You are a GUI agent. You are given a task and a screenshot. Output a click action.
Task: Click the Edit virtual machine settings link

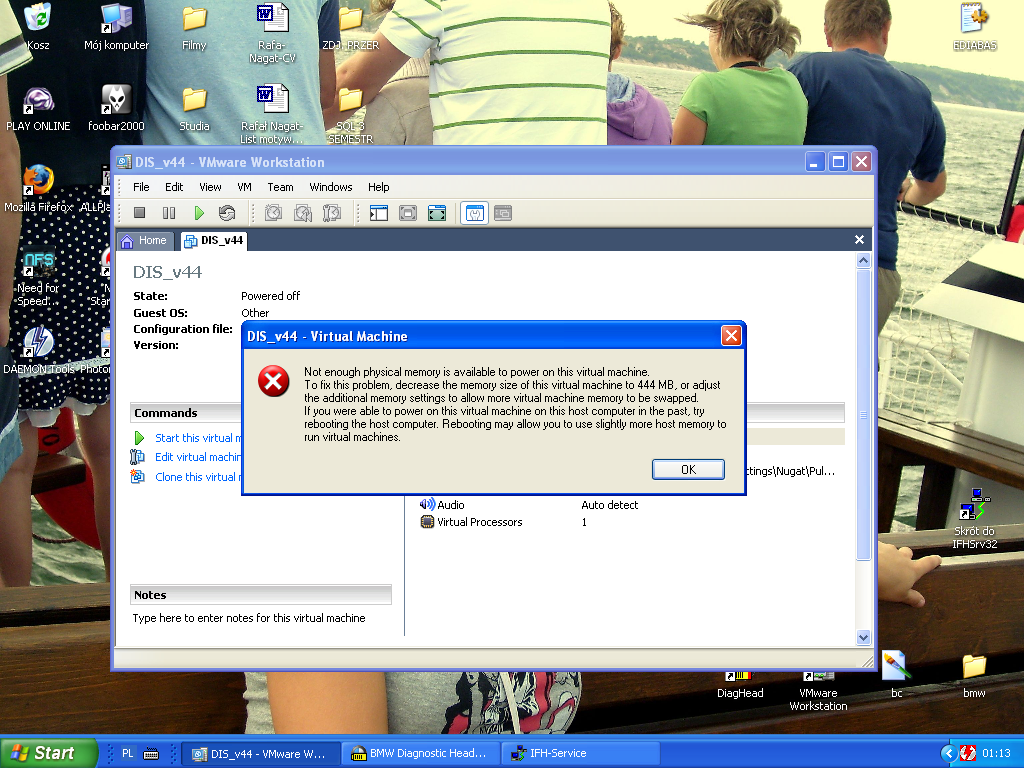click(x=197, y=457)
